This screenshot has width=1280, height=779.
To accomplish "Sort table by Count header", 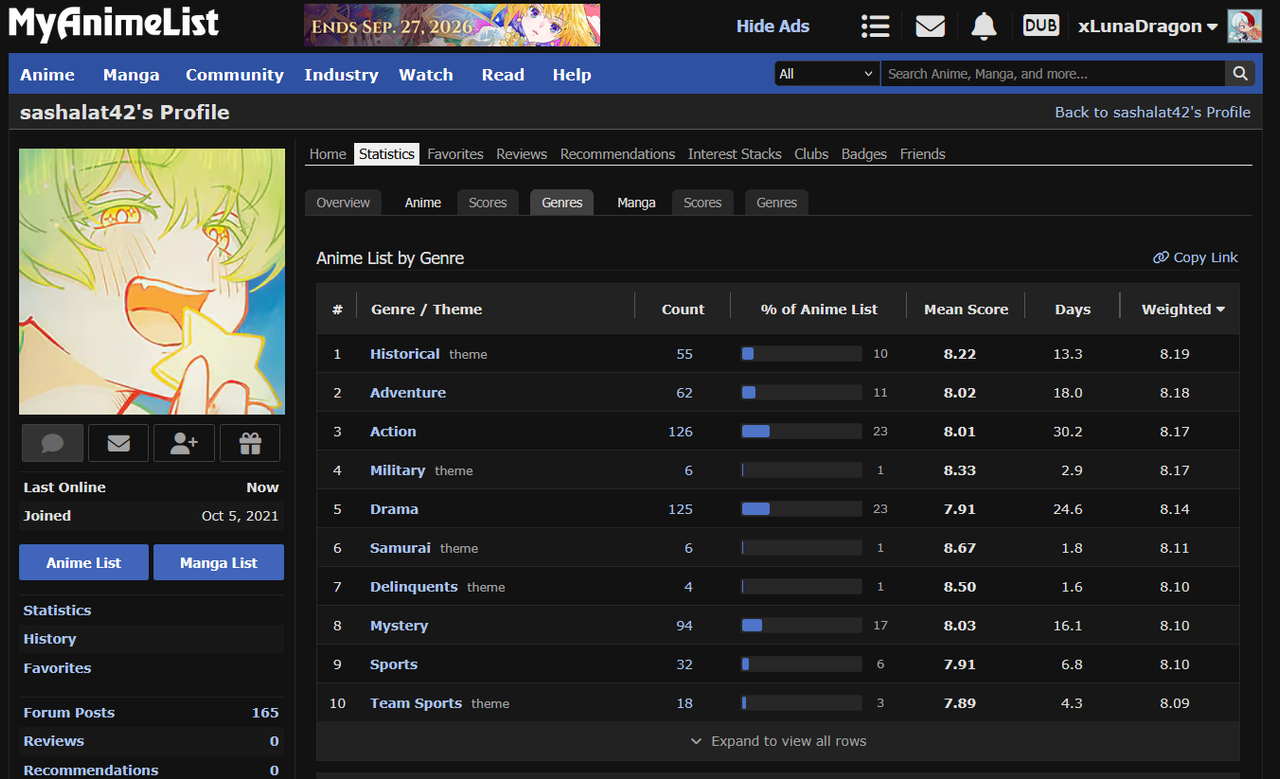I will (683, 310).
